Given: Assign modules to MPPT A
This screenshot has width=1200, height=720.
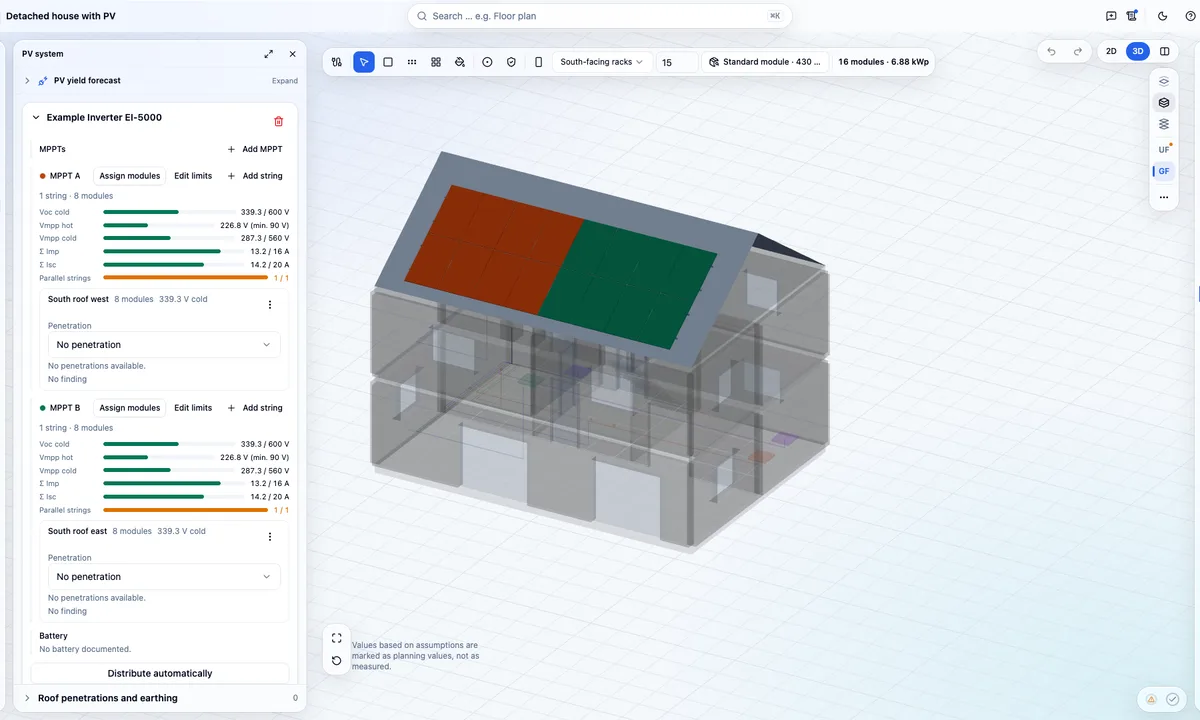Looking at the screenshot, I should click(130, 176).
